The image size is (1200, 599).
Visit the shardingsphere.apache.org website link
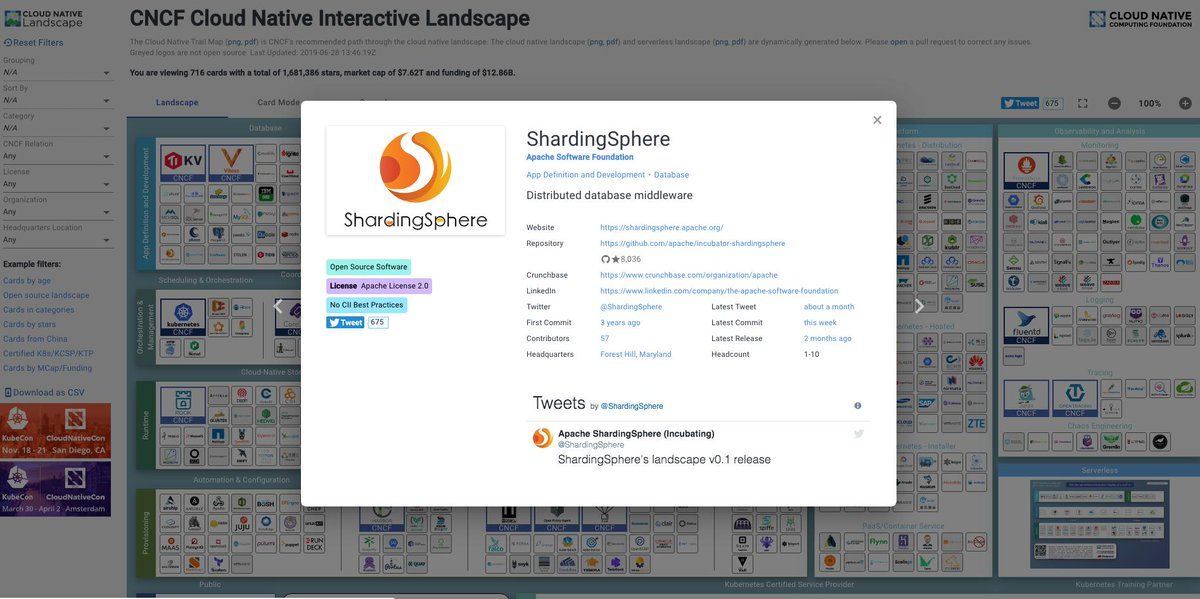pos(662,228)
